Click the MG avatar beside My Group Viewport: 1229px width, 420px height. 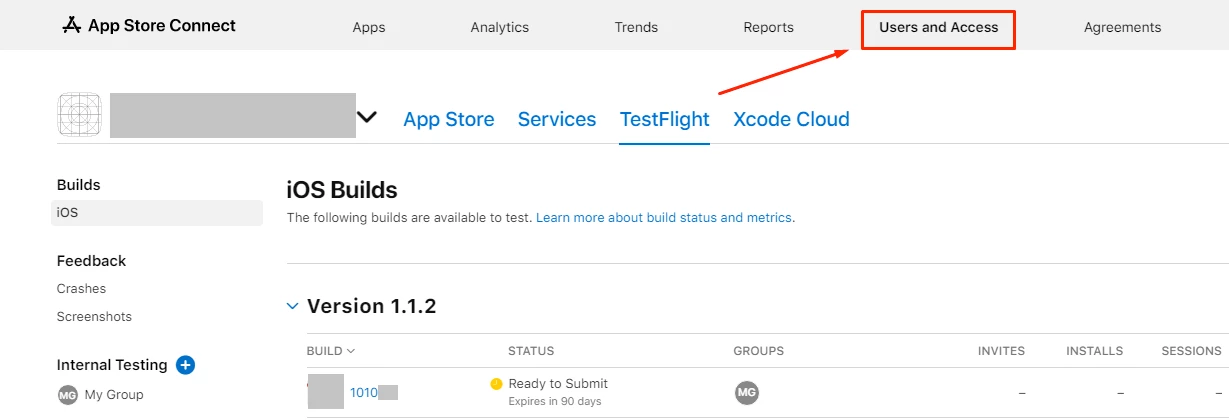pyautogui.click(x=68, y=395)
